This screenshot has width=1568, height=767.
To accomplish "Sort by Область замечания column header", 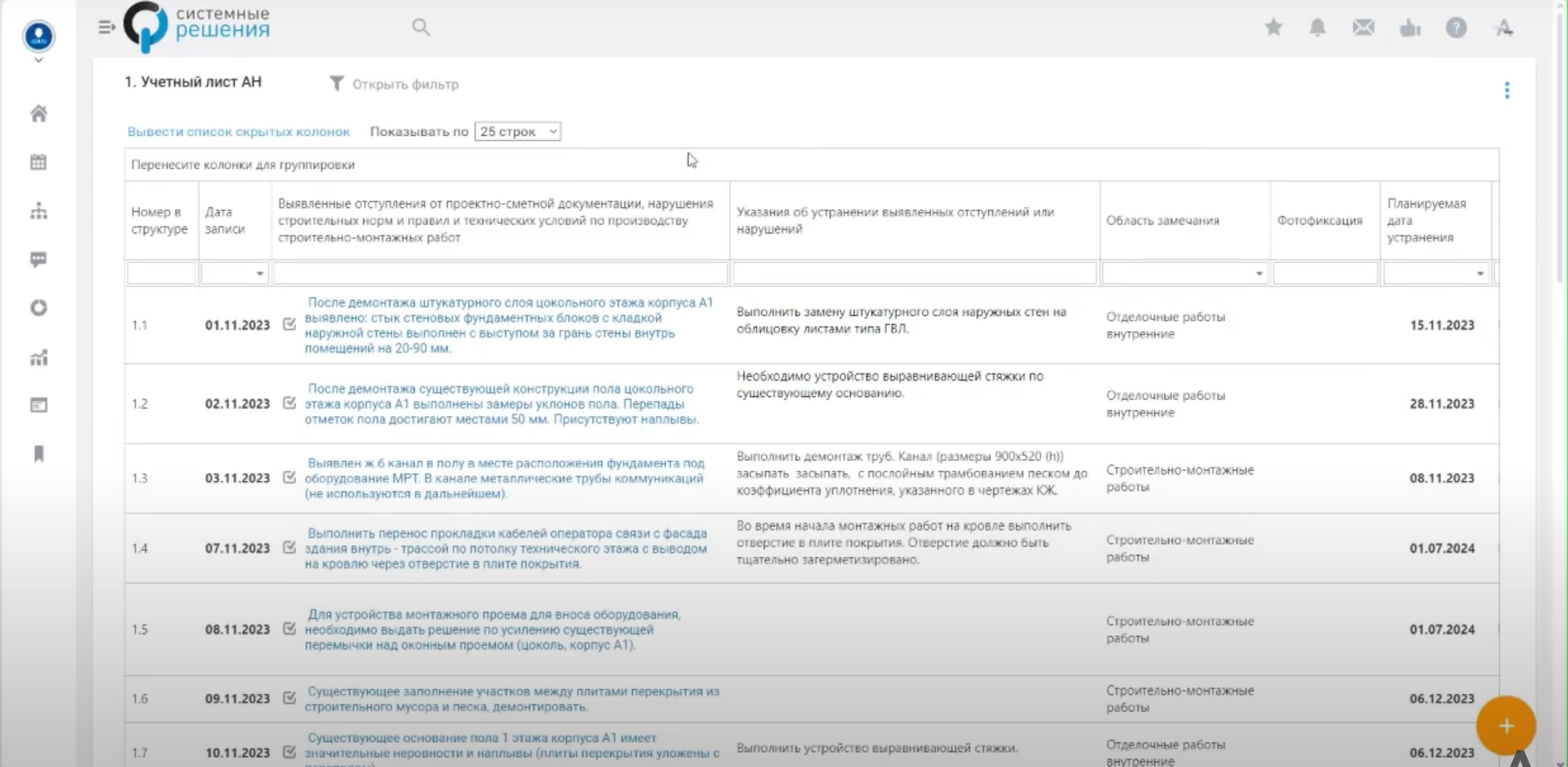I will [x=1162, y=220].
